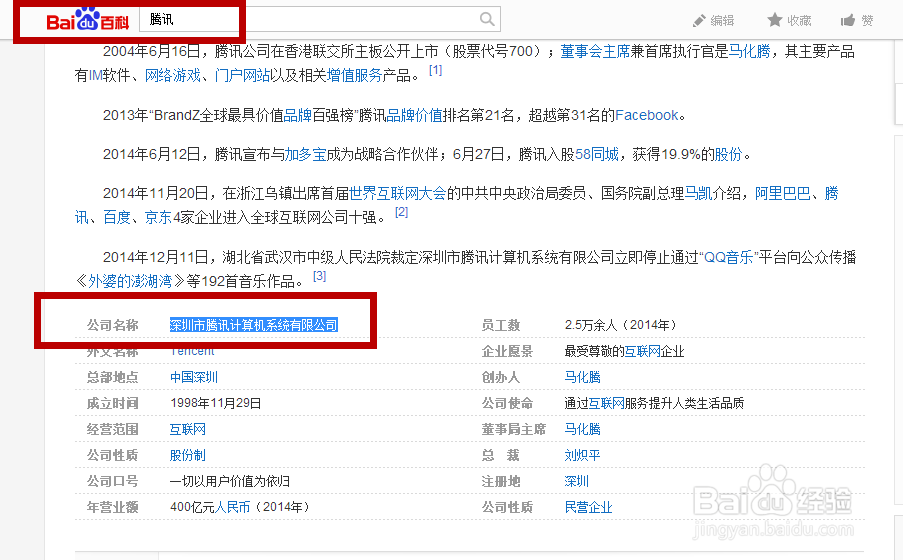This screenshot has height=560, width=903.
Task: Open the IM link
Action: (96, 75)
